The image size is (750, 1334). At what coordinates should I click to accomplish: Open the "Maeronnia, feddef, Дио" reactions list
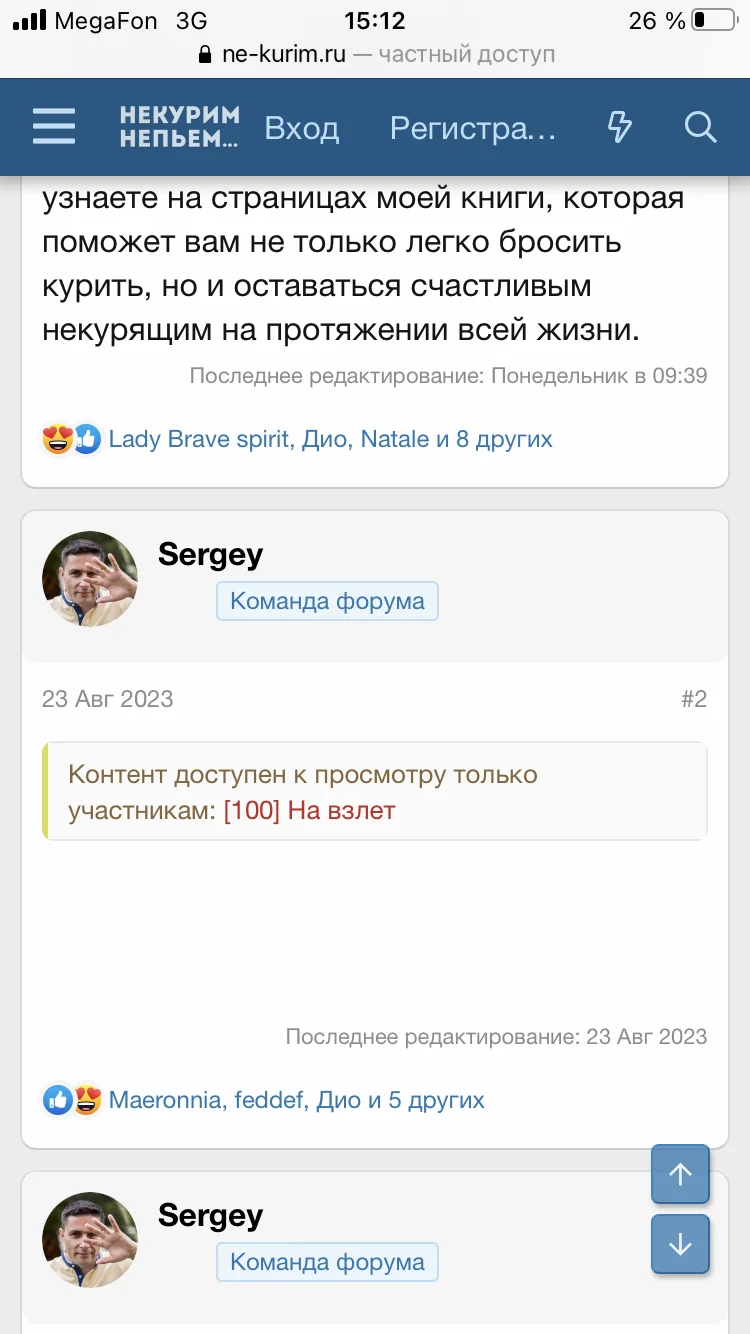pos(296,1100)
